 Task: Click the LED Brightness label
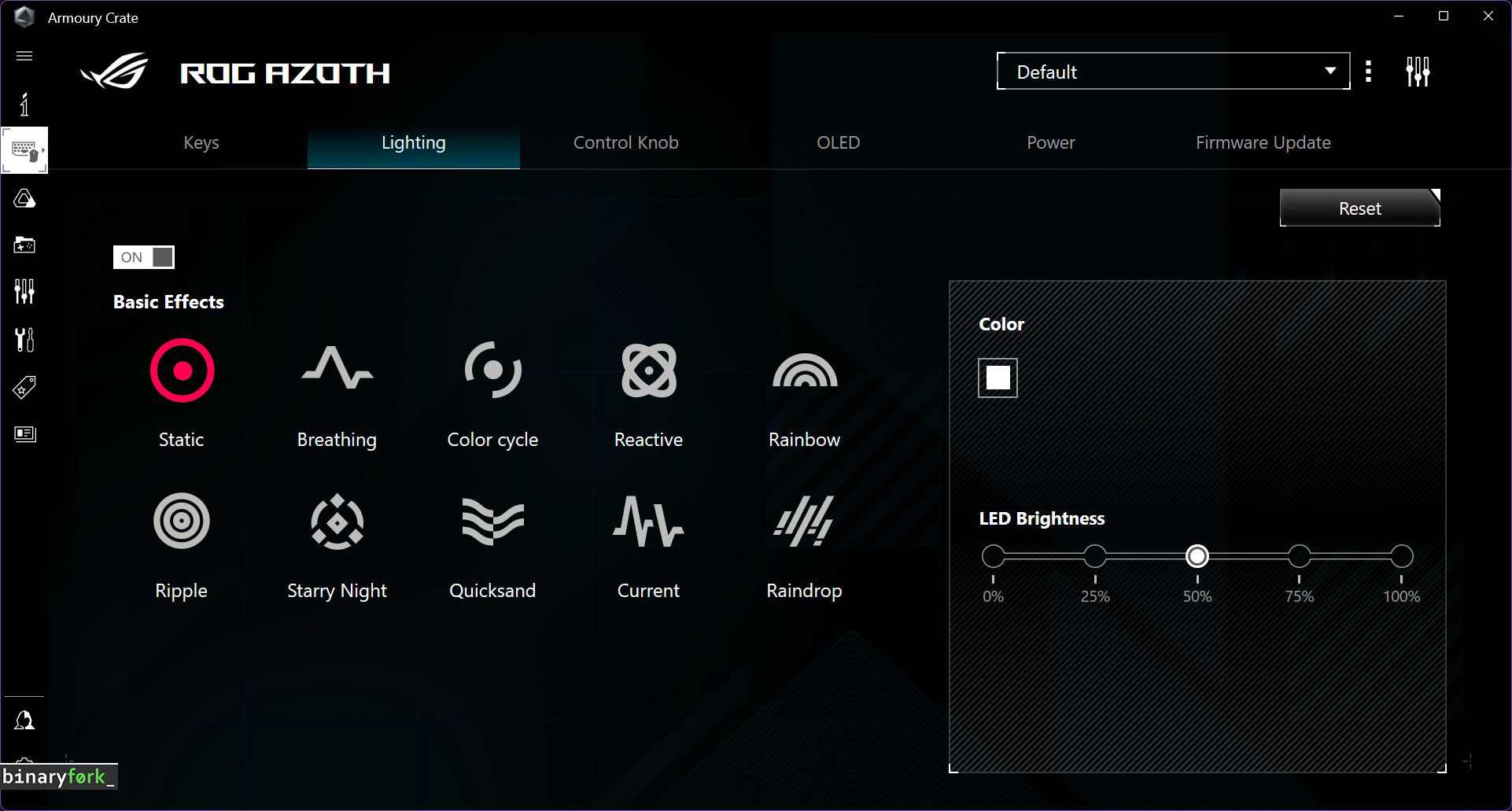(x=1042, y=519)
